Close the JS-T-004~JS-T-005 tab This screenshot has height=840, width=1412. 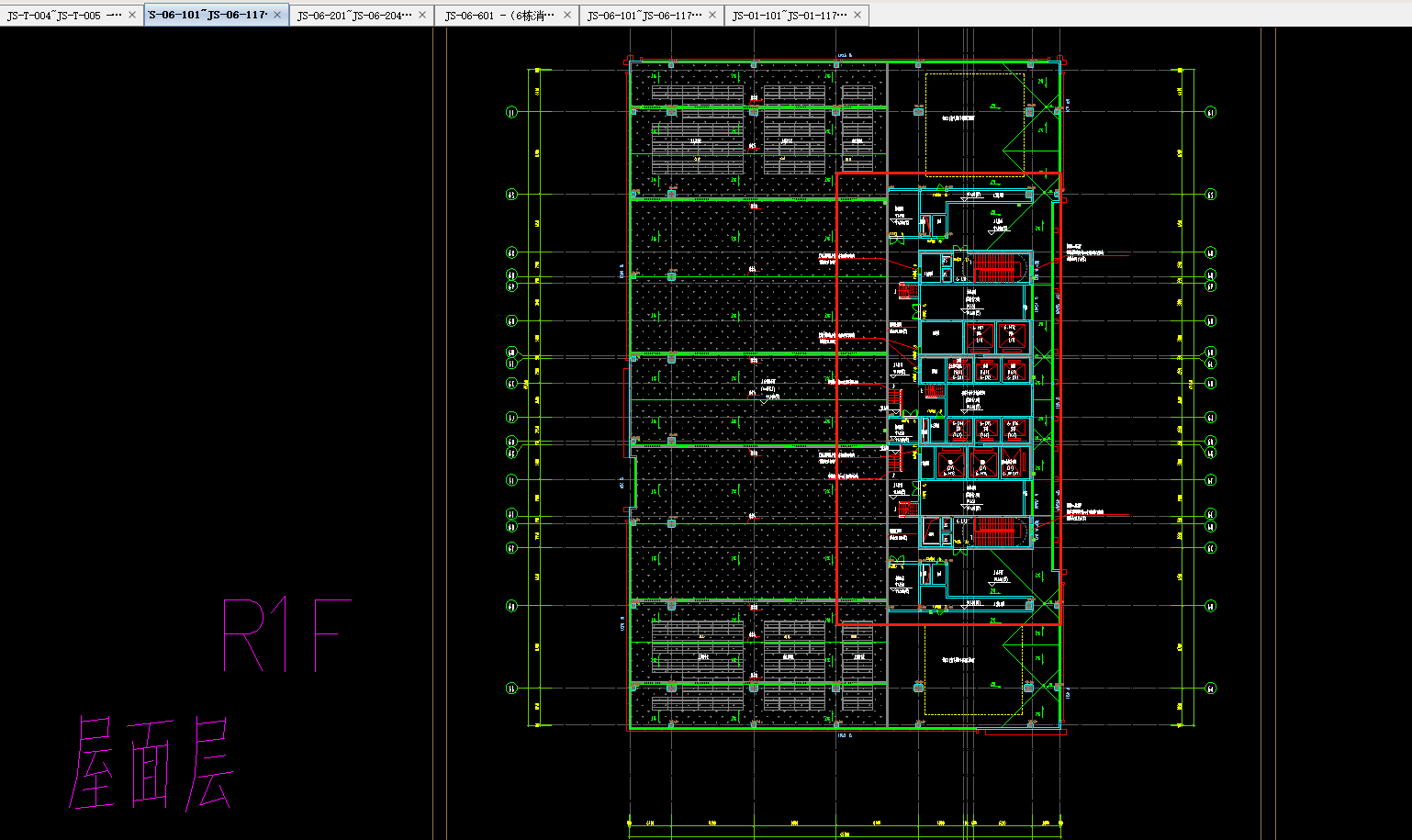pos(132,15)
